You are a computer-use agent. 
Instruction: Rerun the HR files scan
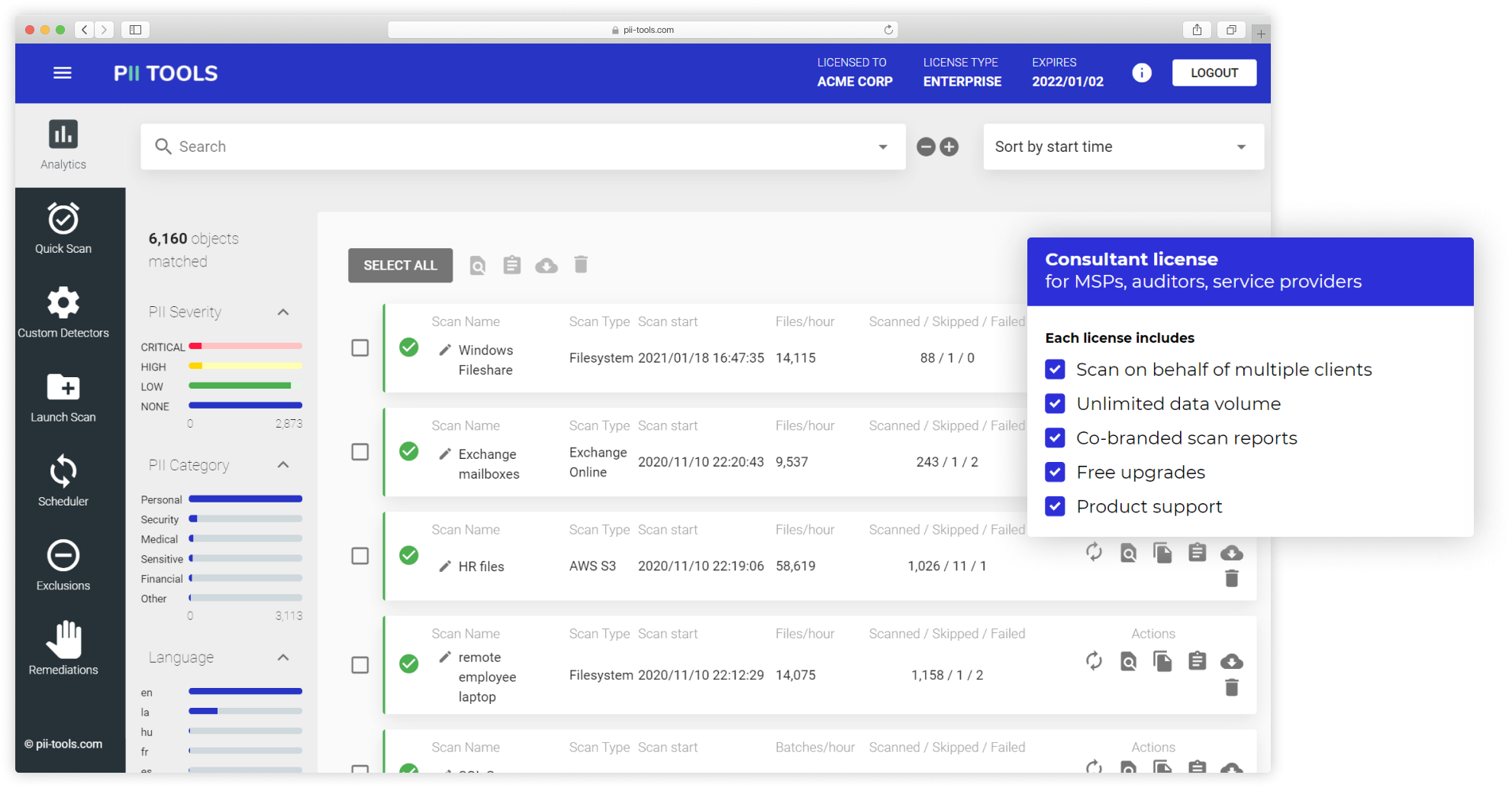point(1094,552)
